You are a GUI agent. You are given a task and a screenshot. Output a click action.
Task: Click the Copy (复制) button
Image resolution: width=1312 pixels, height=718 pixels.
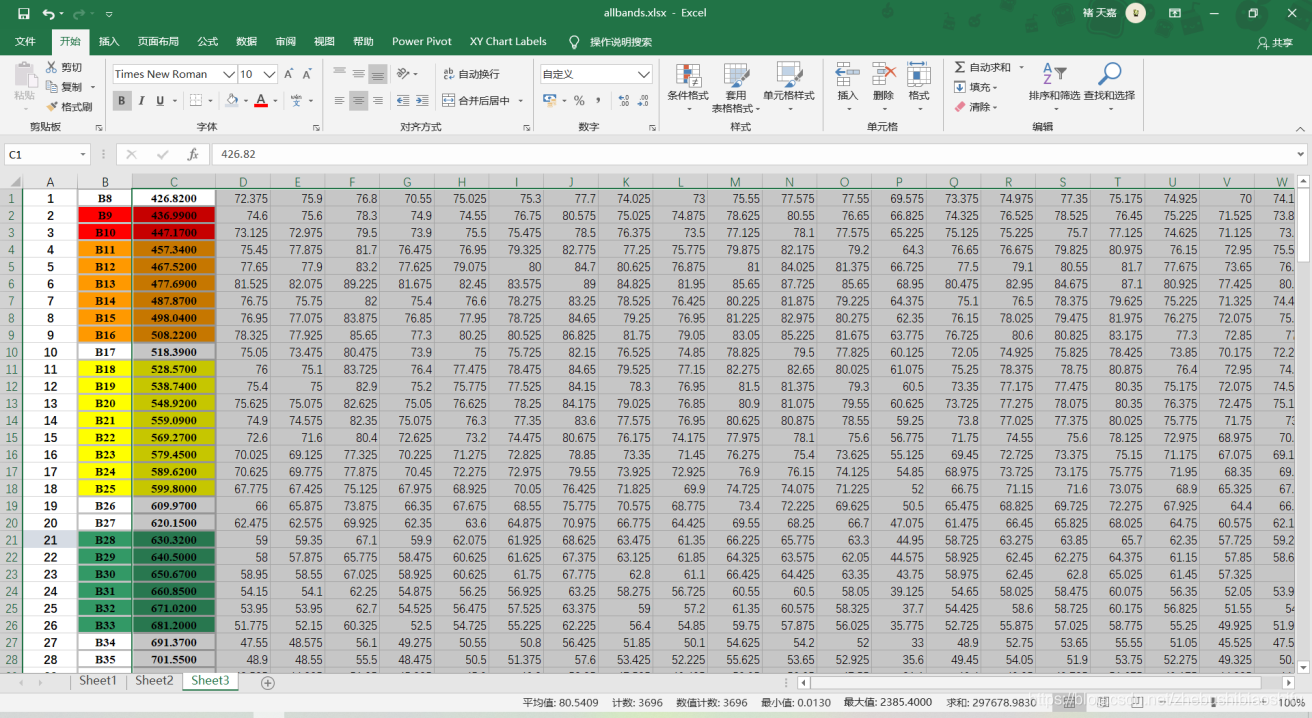point(66,87)
